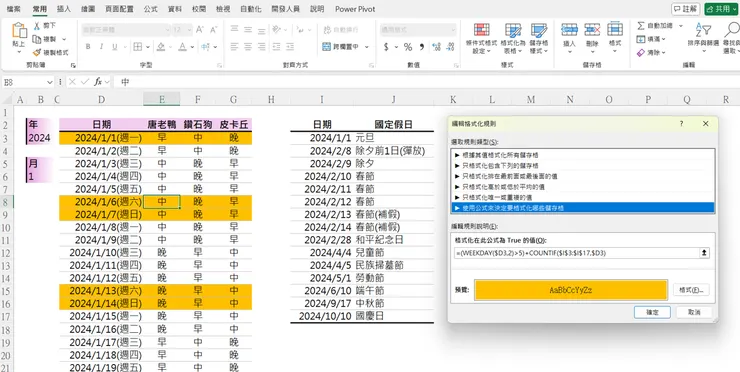
Task: Click the dialog help question mark
Action: [x=681, y=124]
